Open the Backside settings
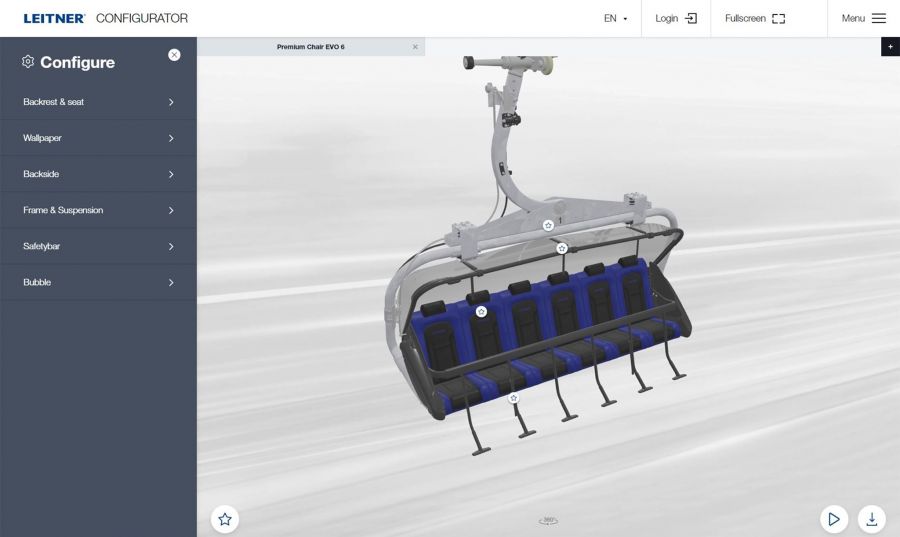Image resolution: width=900 pixels, height=537 pixels. pos(98,174)
